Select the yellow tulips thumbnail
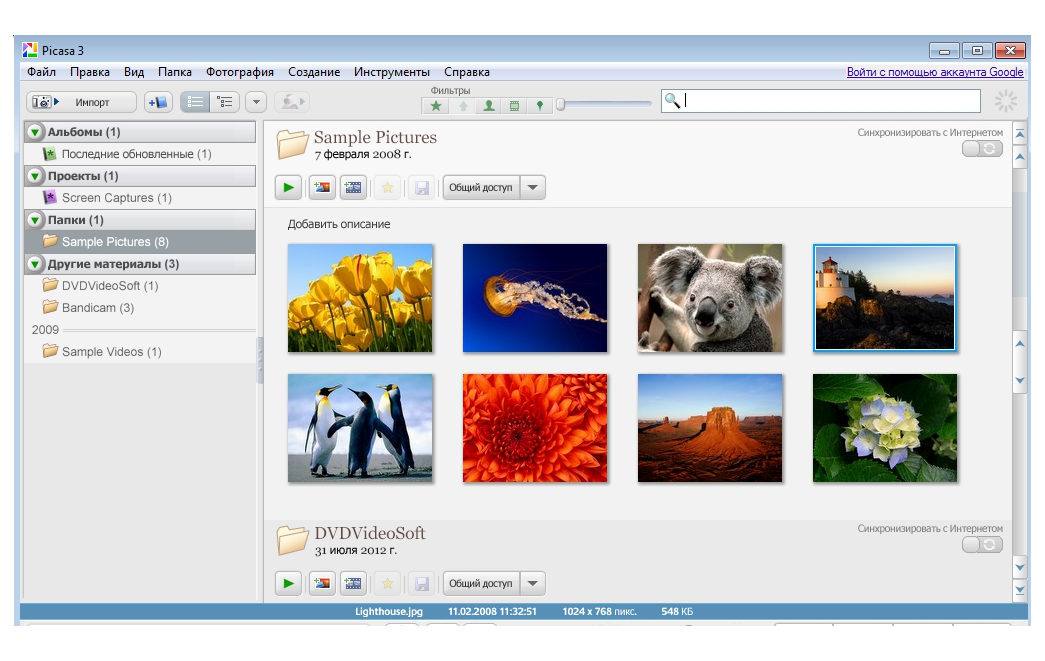Viewport: 1045px width, 661px height. 360,298
